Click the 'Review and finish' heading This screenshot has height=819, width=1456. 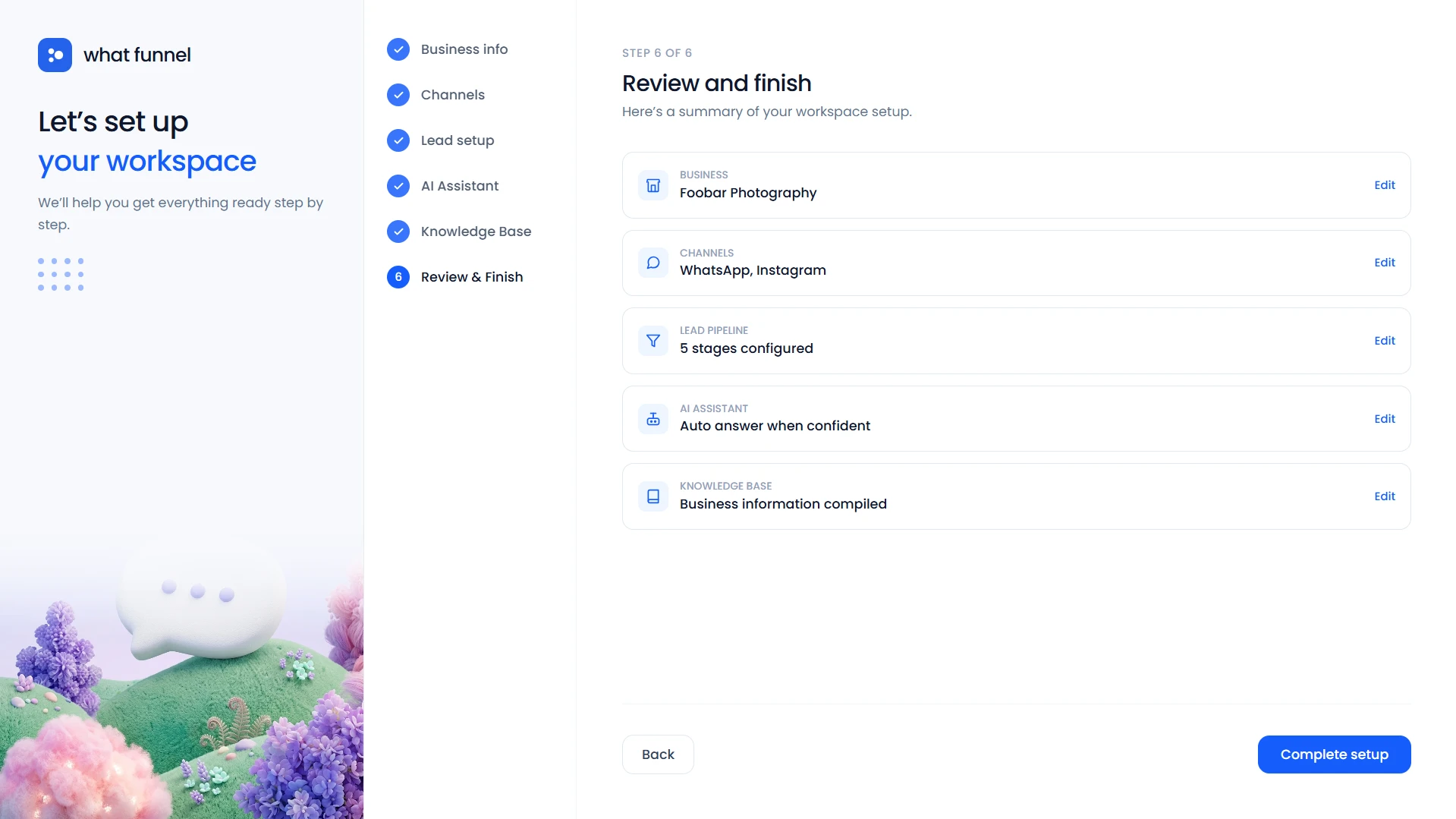coord(717,83)
